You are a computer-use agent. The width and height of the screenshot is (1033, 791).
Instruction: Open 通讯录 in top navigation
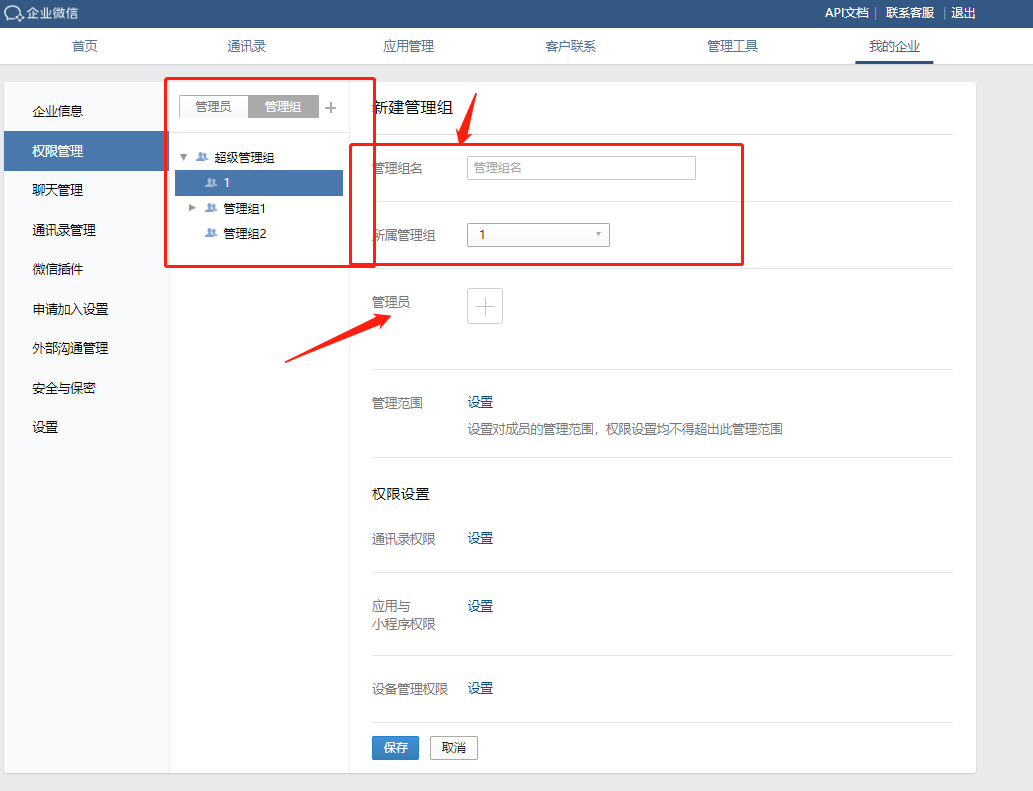(247, 46)
